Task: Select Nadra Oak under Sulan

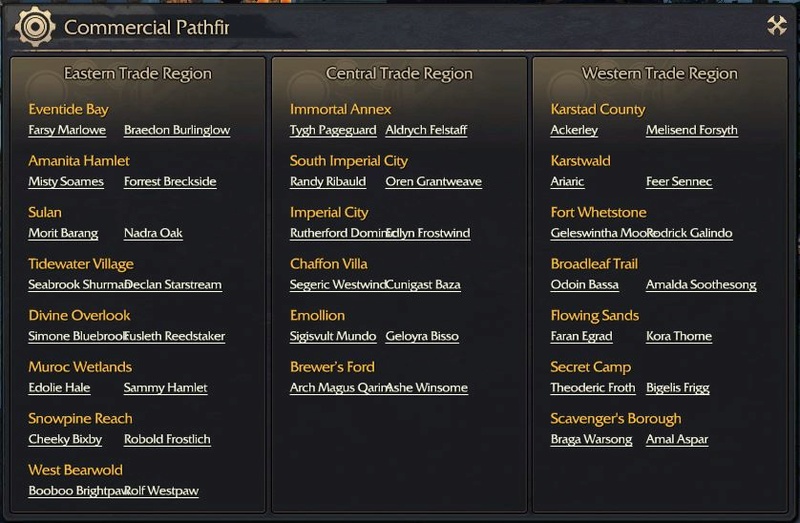Action: [x=153, y=233]
